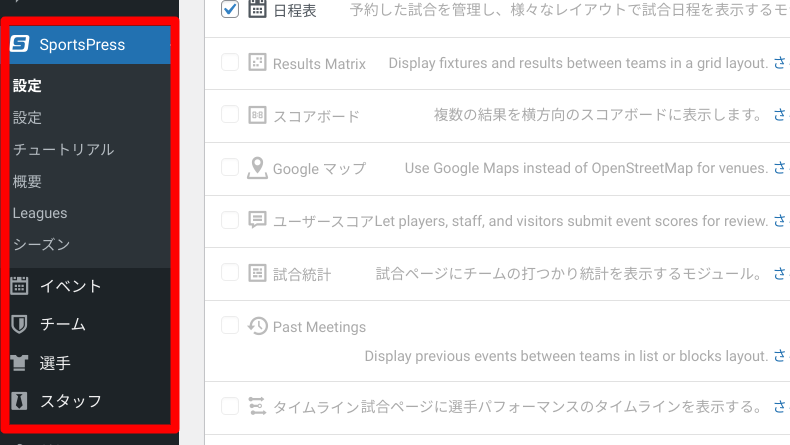Click the Results Matrix label
790x445 pixels.
pyautogui.click(x=319, y=64)
